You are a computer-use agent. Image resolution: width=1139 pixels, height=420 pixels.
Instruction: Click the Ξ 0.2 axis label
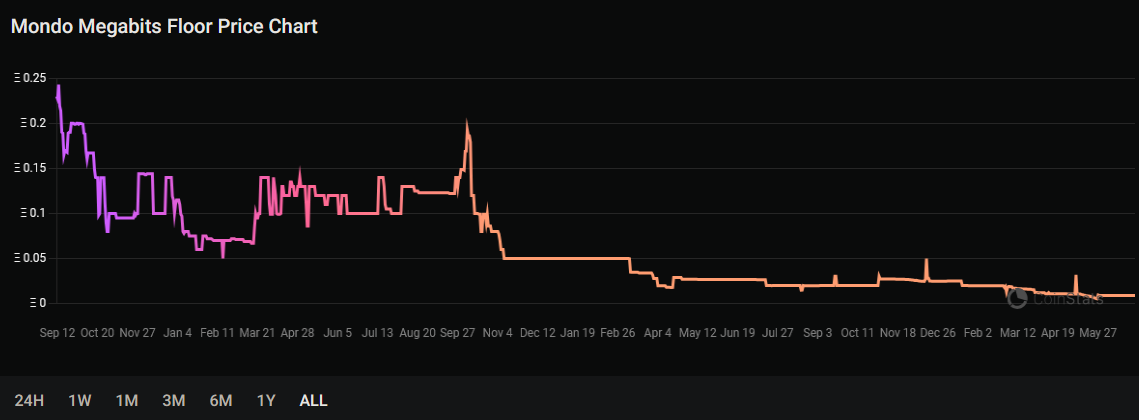coord(33,124)
